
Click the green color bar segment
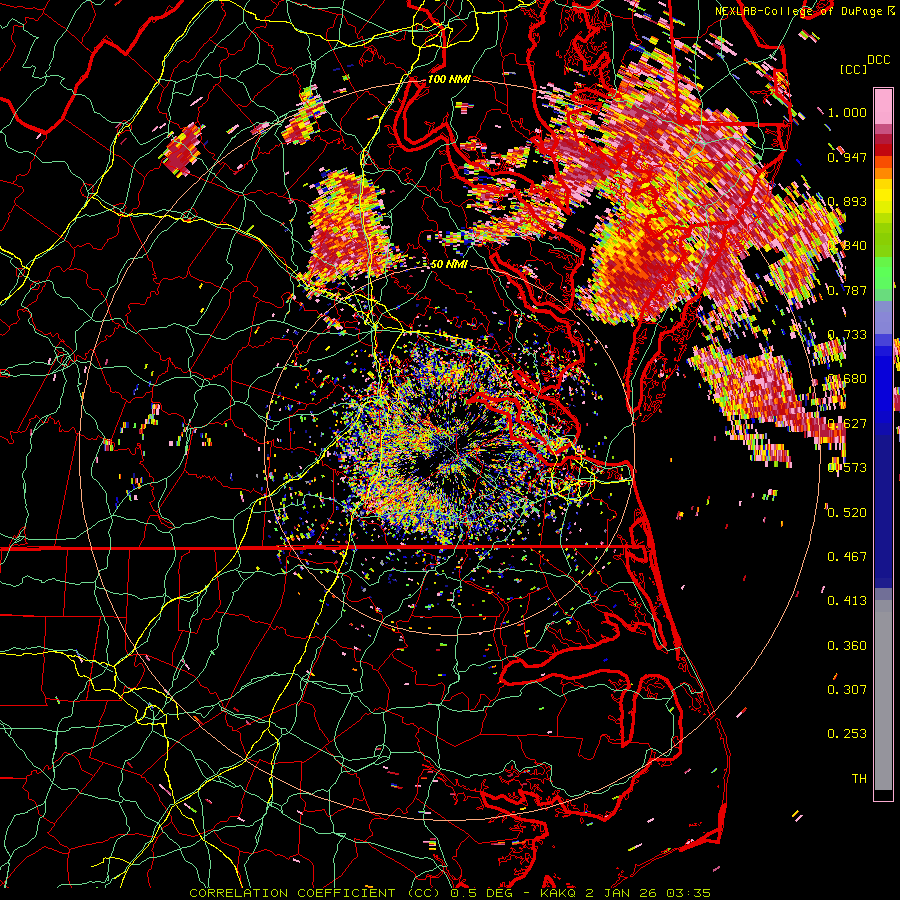pyautogui.click(x=883, y=274)
